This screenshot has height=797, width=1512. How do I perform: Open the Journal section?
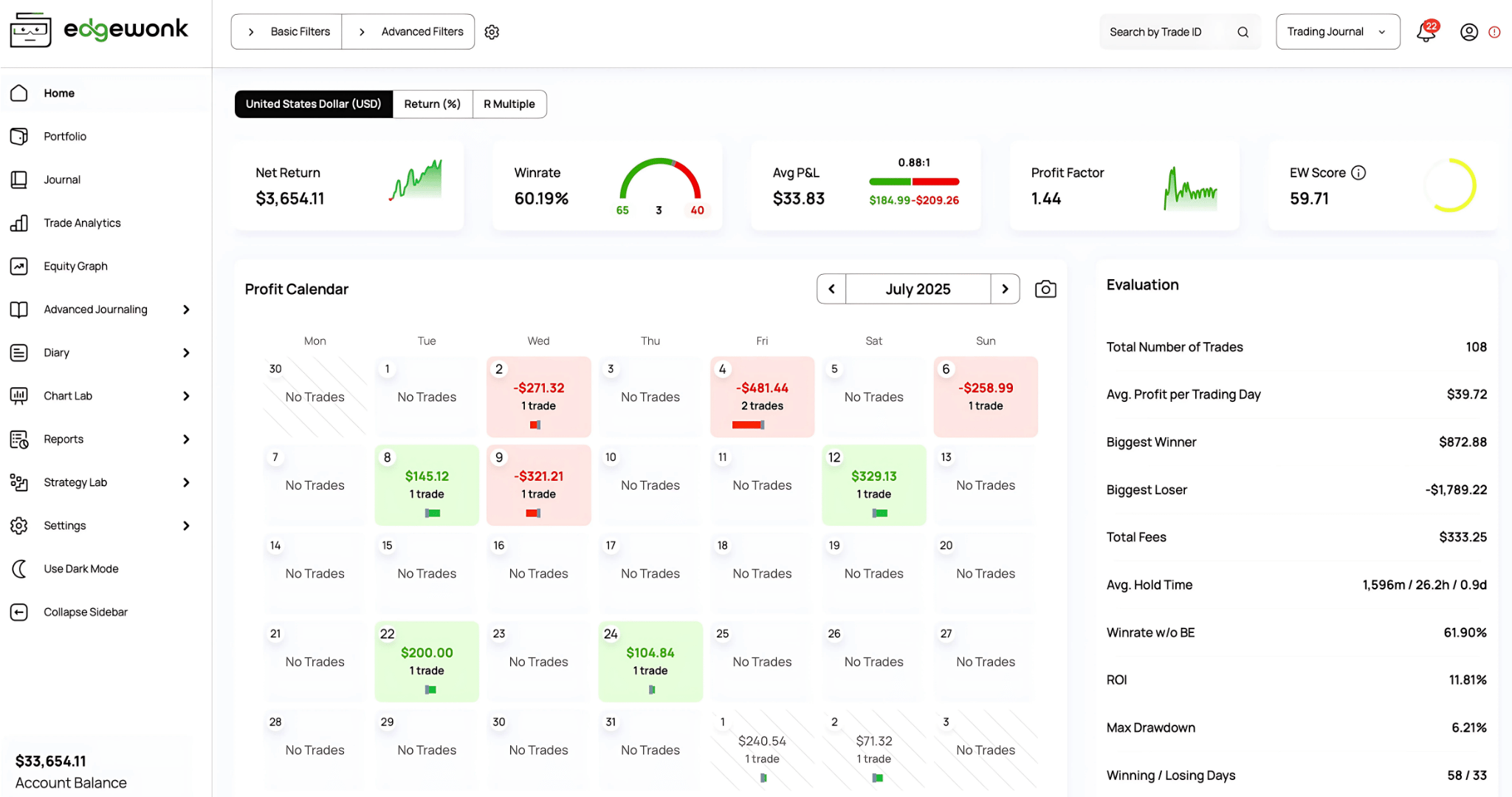(x=62, y=179)
